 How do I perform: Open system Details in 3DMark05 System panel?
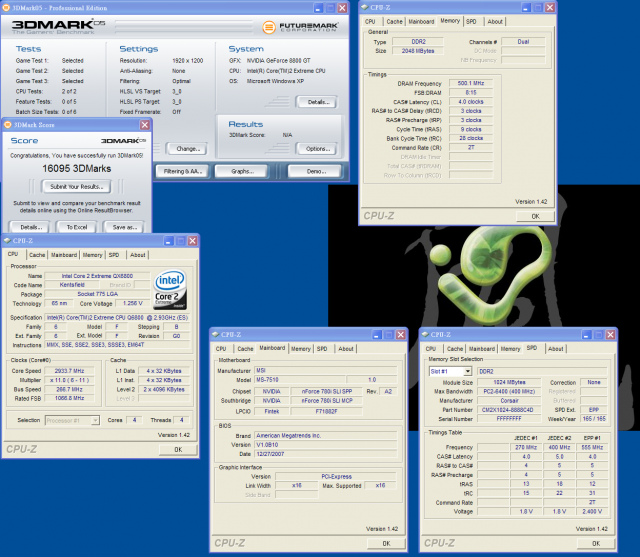click(x=317, y=102)
